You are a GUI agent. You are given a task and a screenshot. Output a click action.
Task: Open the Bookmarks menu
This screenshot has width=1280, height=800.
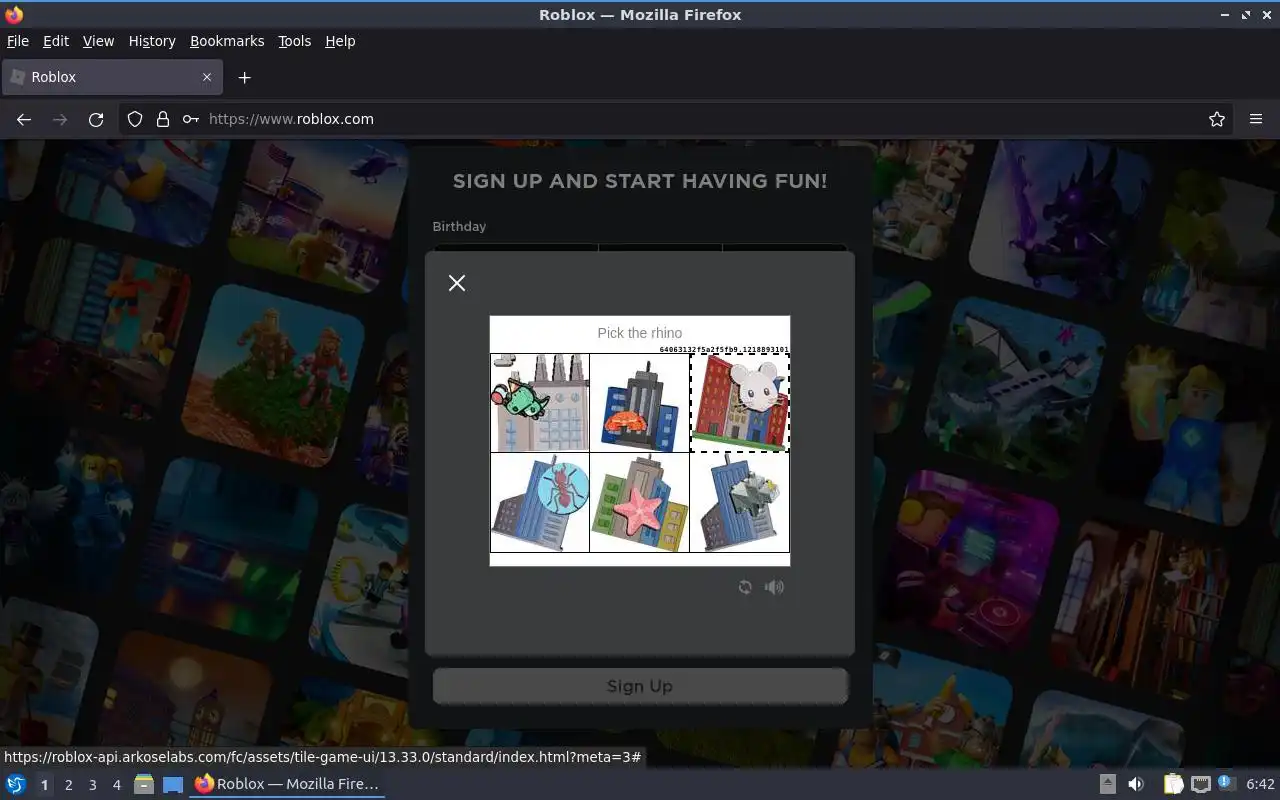[227, 41]
